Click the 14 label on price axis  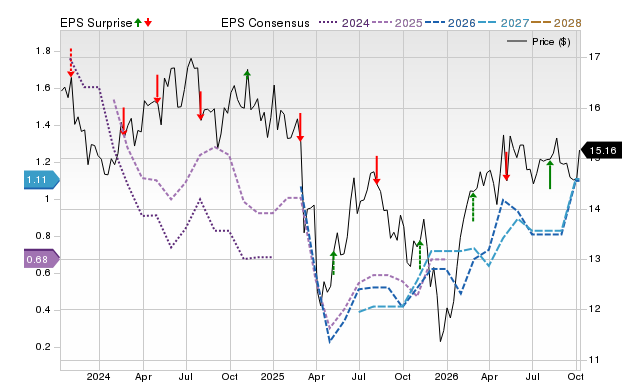point(594,209)
